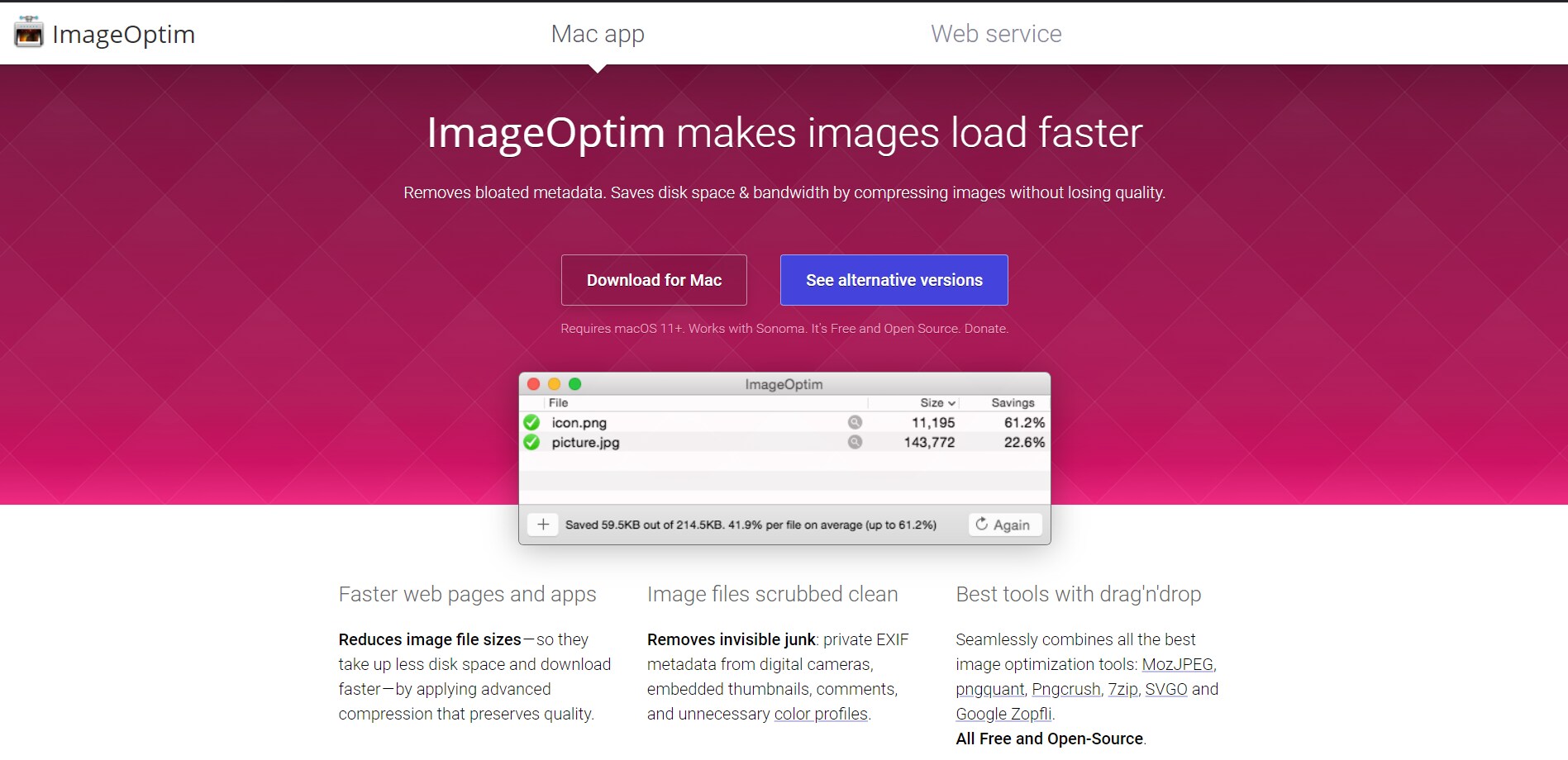This screenshot has width=1568, height=760.
Task: Open the Size column sort dropdown
Action: 952,402
